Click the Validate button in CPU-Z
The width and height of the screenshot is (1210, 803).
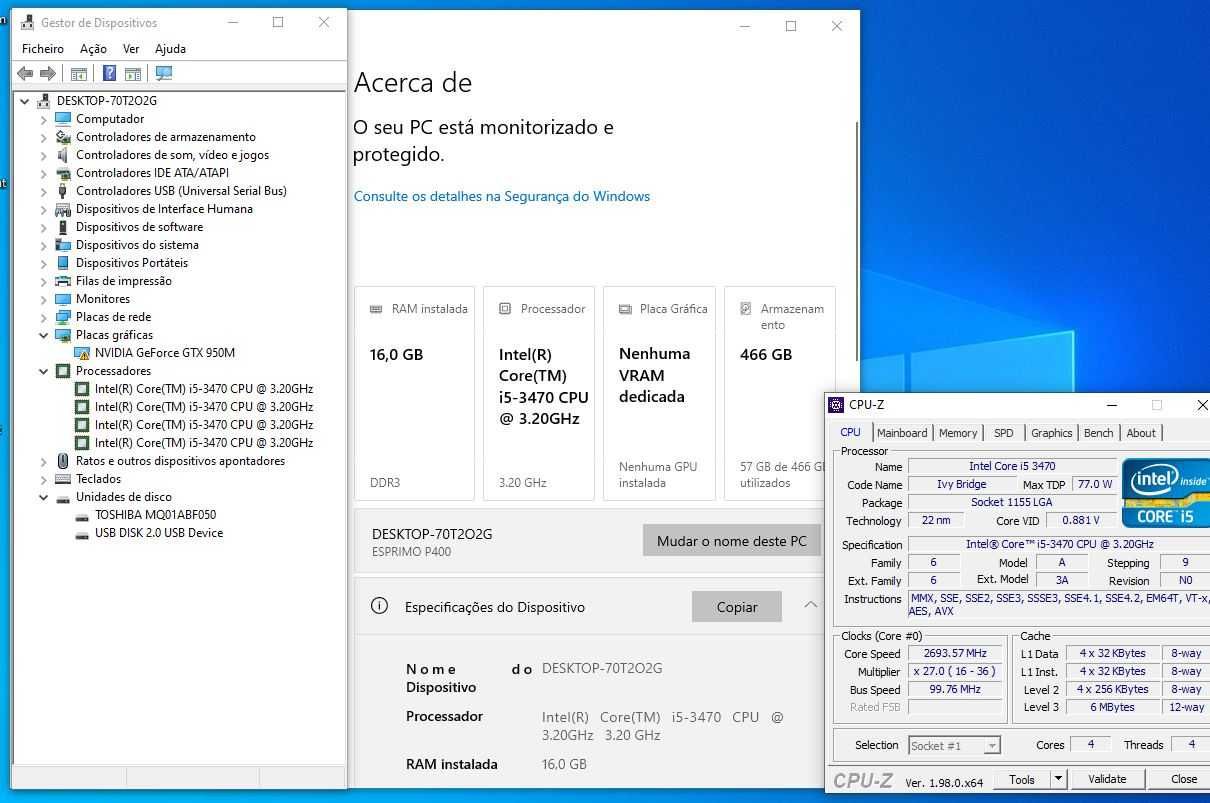(1107, 779)
